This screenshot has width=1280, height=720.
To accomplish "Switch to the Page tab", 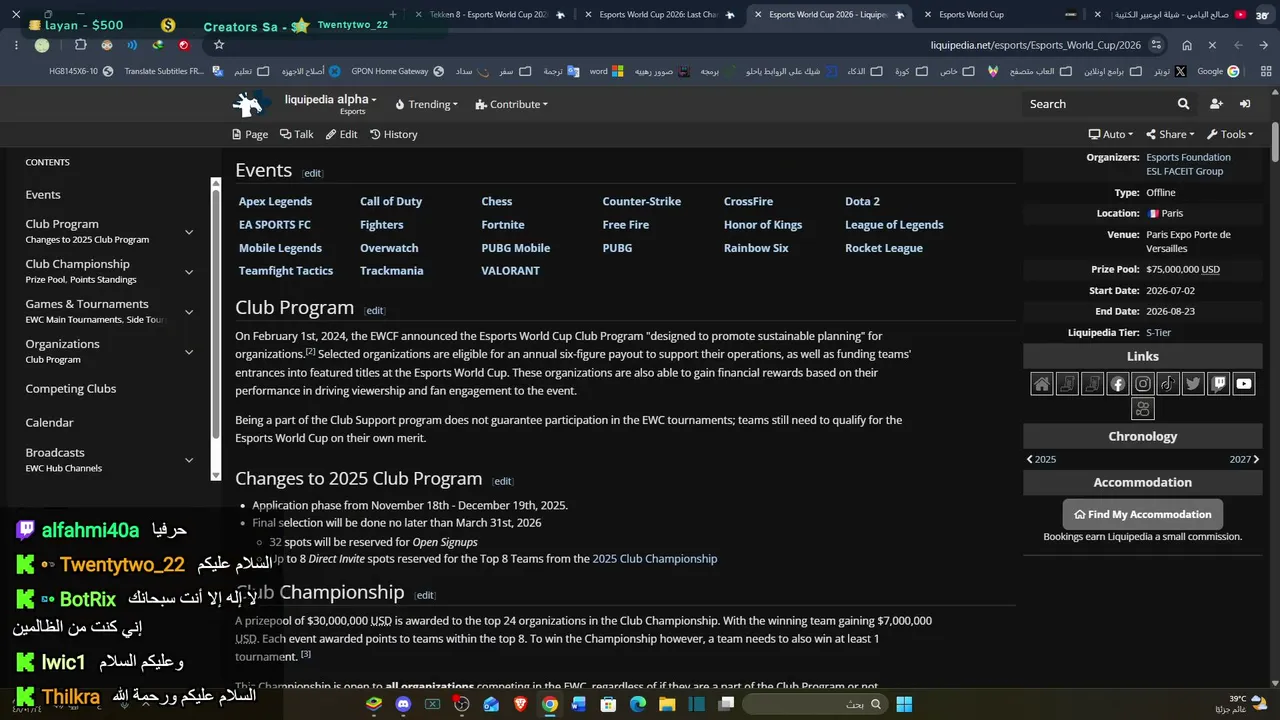I will 250,134.
